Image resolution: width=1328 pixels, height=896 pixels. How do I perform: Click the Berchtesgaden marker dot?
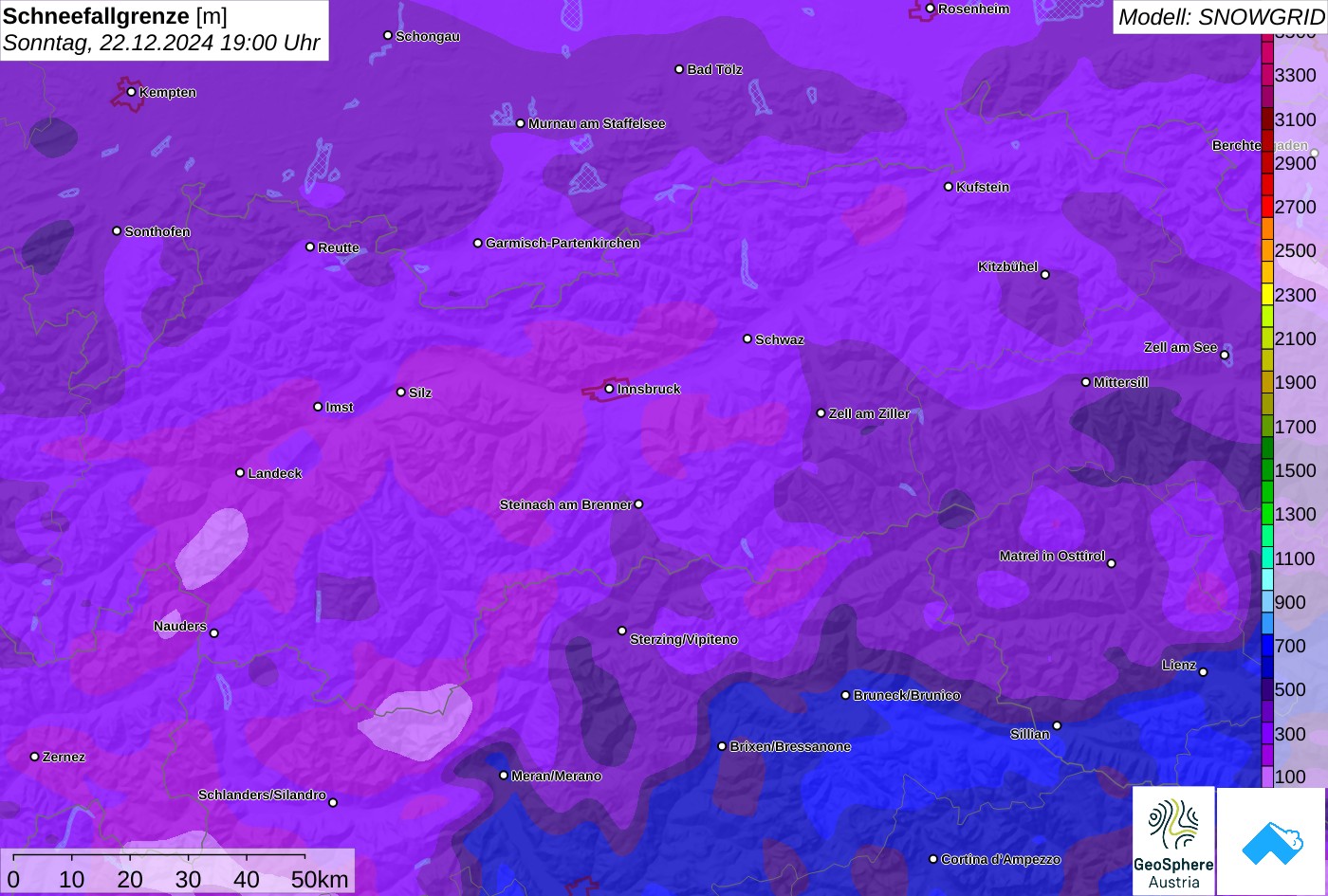pos(1314,153)
